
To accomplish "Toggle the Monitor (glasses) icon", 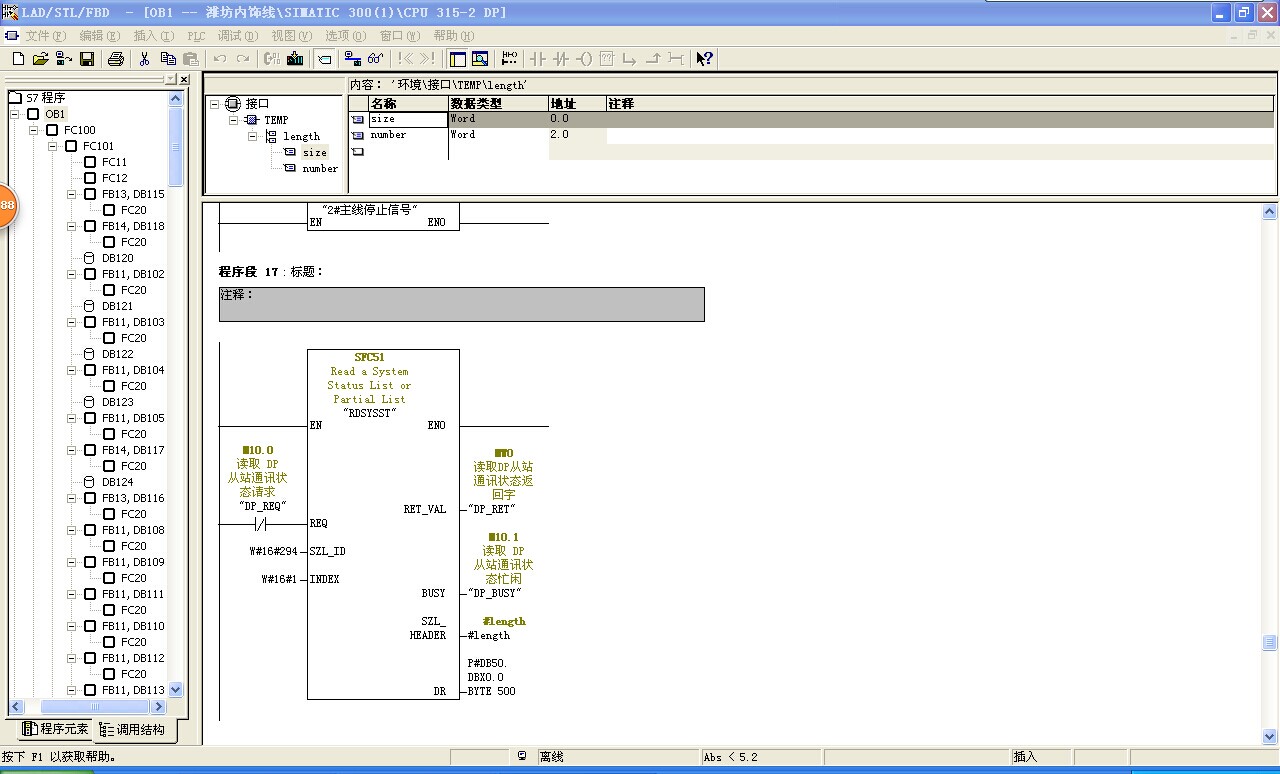I will point(375,59).
